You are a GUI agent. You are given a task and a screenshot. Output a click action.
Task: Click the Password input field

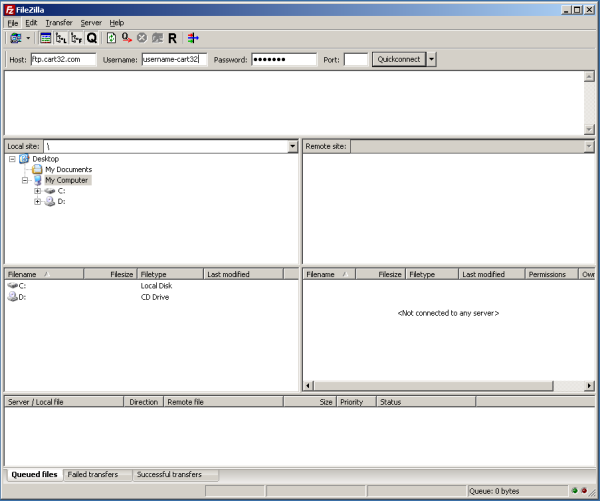pos(284,59)
